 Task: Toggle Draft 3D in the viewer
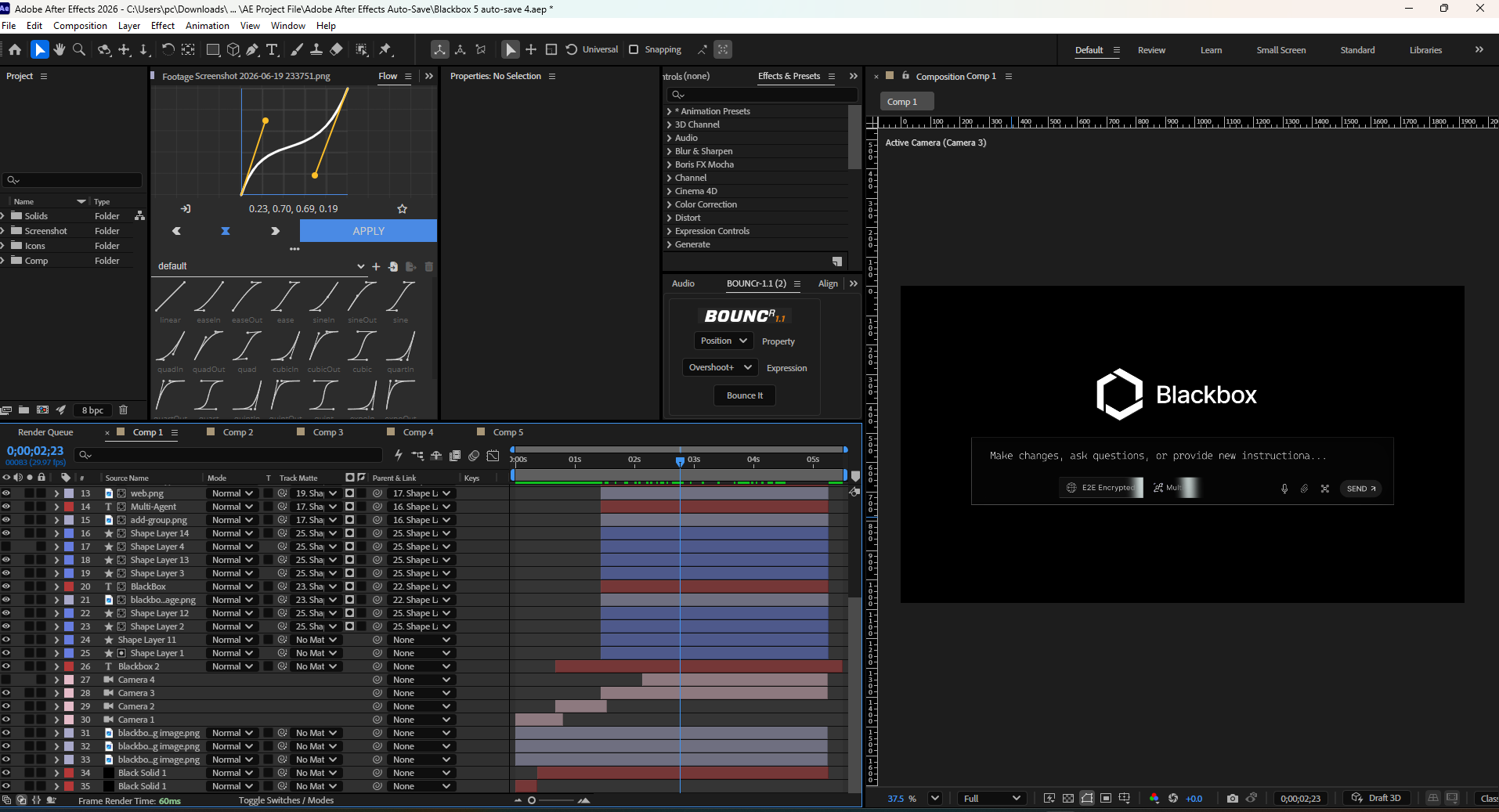point(1377,798)
